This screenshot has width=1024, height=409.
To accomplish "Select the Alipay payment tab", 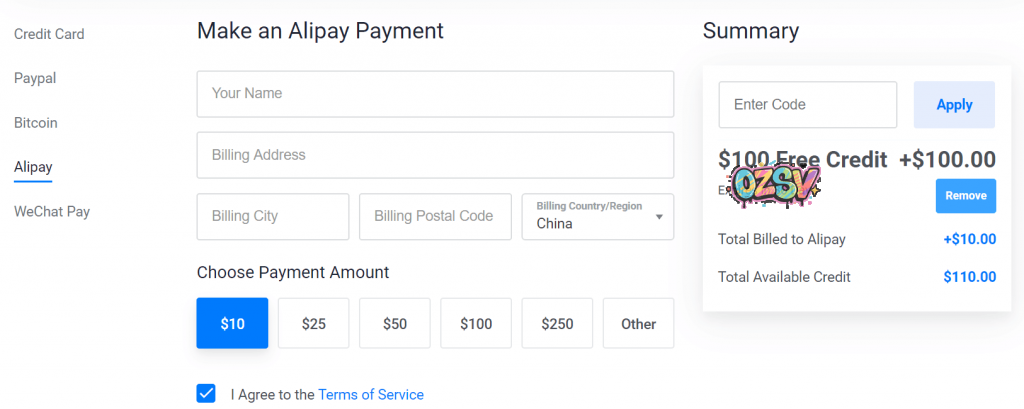I will pos(33,167).
